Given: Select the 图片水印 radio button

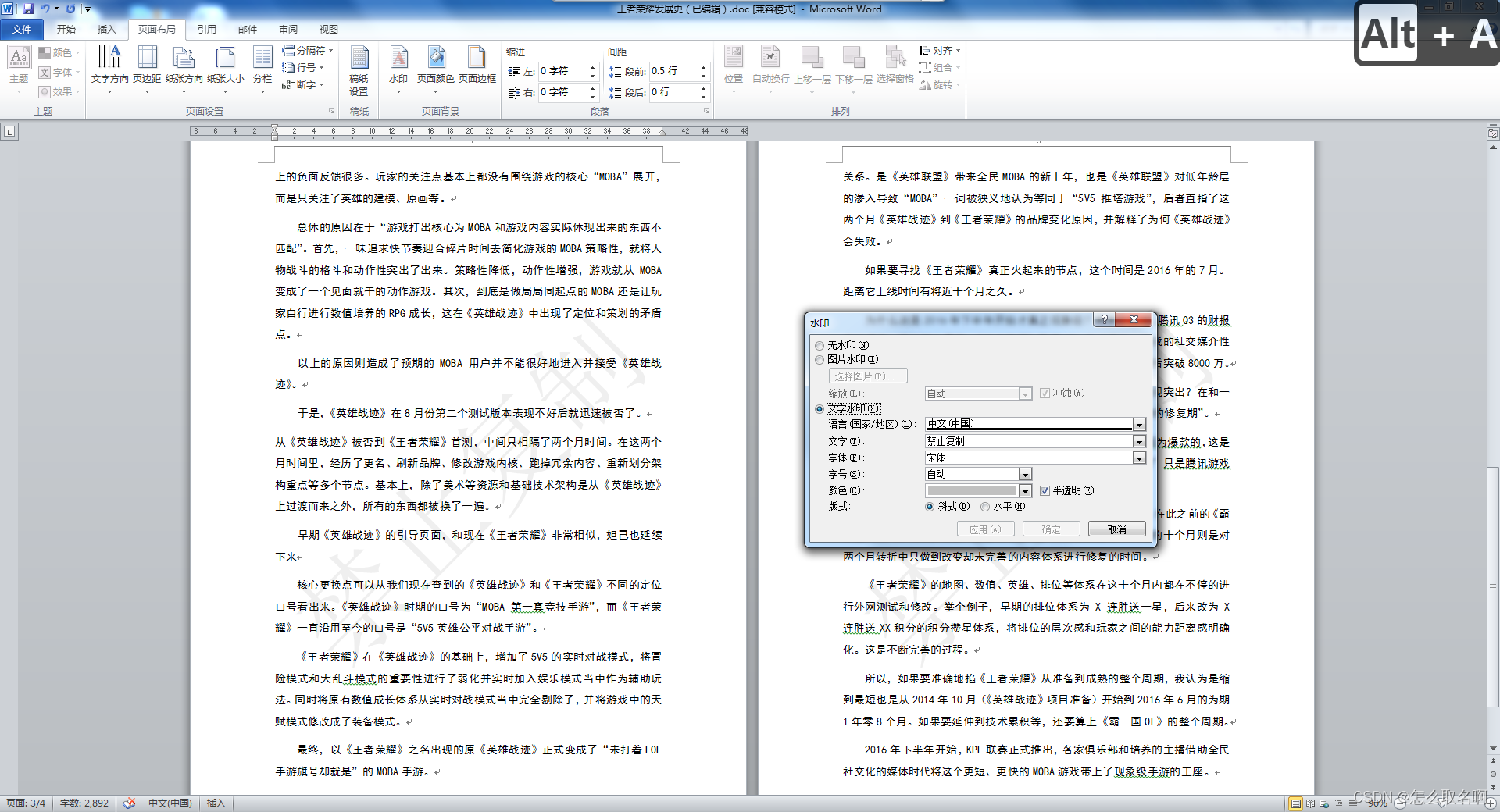Looking at the screenshot, I should pyautogui.click(x=820, y=360).
